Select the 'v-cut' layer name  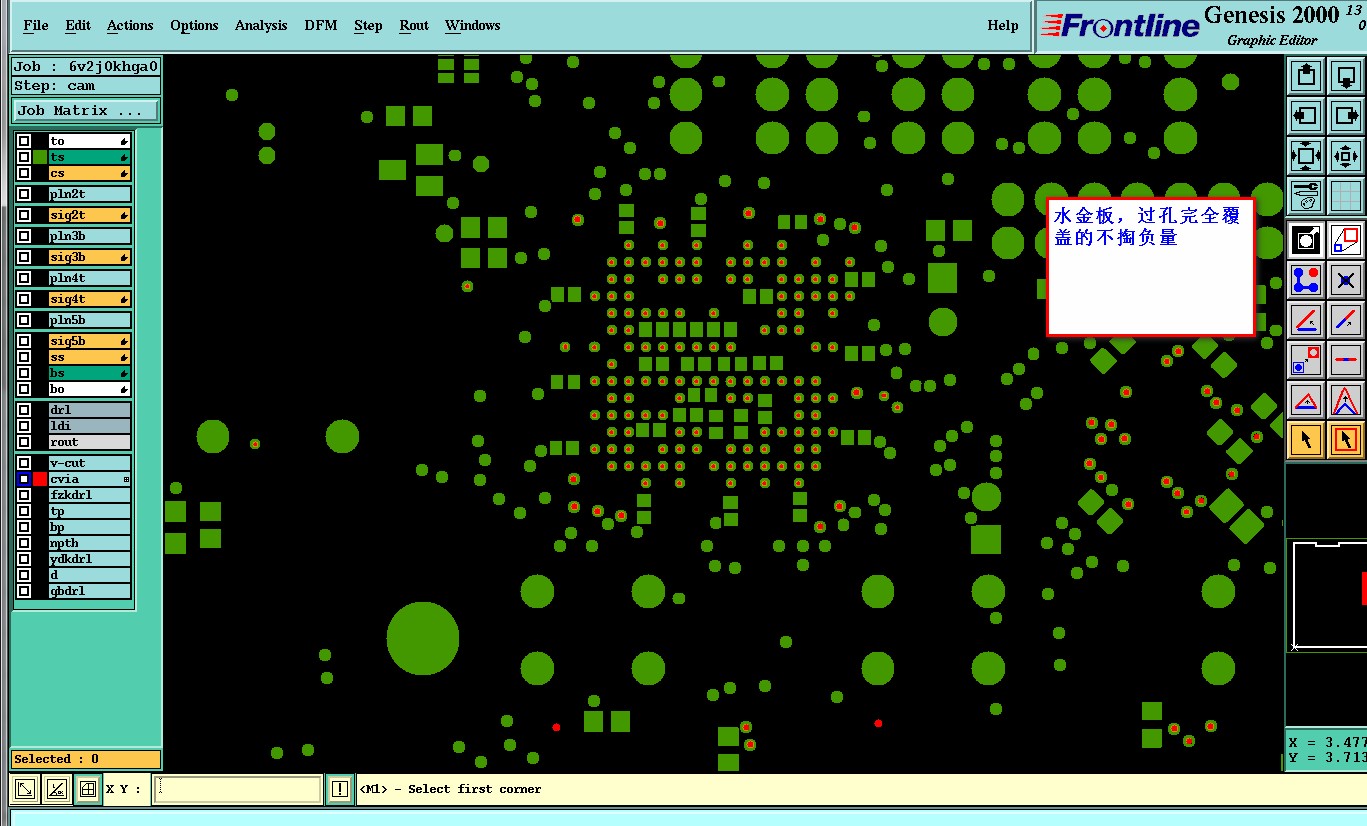[x=90, y=463]
